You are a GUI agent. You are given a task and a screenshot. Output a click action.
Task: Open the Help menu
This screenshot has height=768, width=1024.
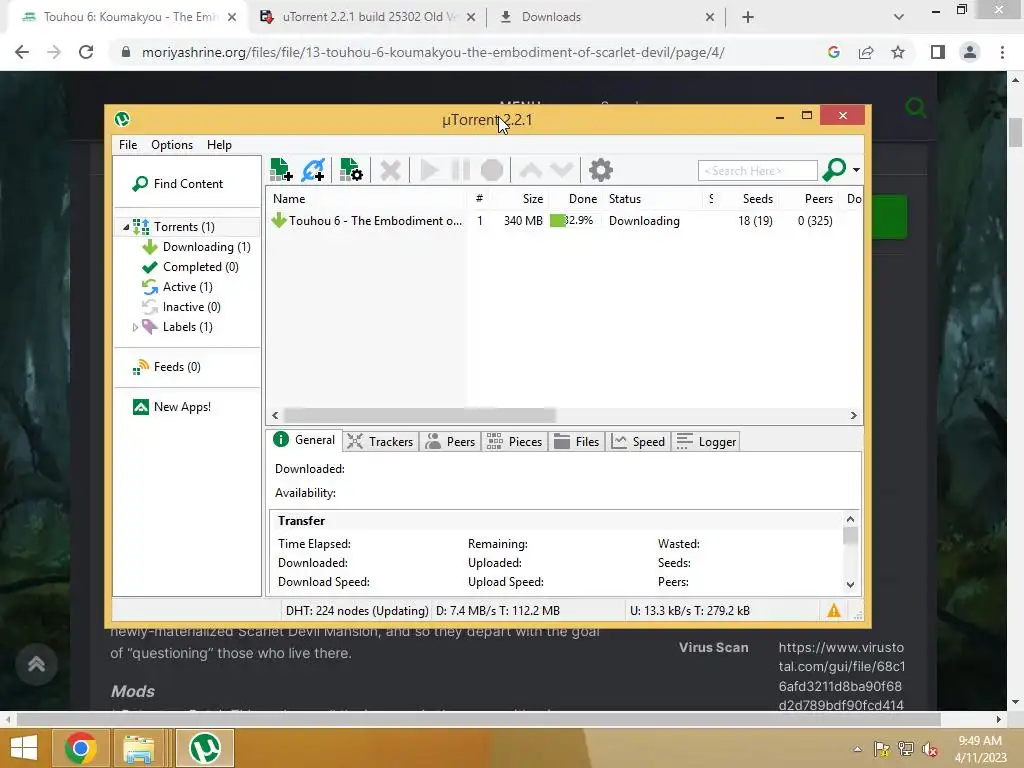[219, 145]
